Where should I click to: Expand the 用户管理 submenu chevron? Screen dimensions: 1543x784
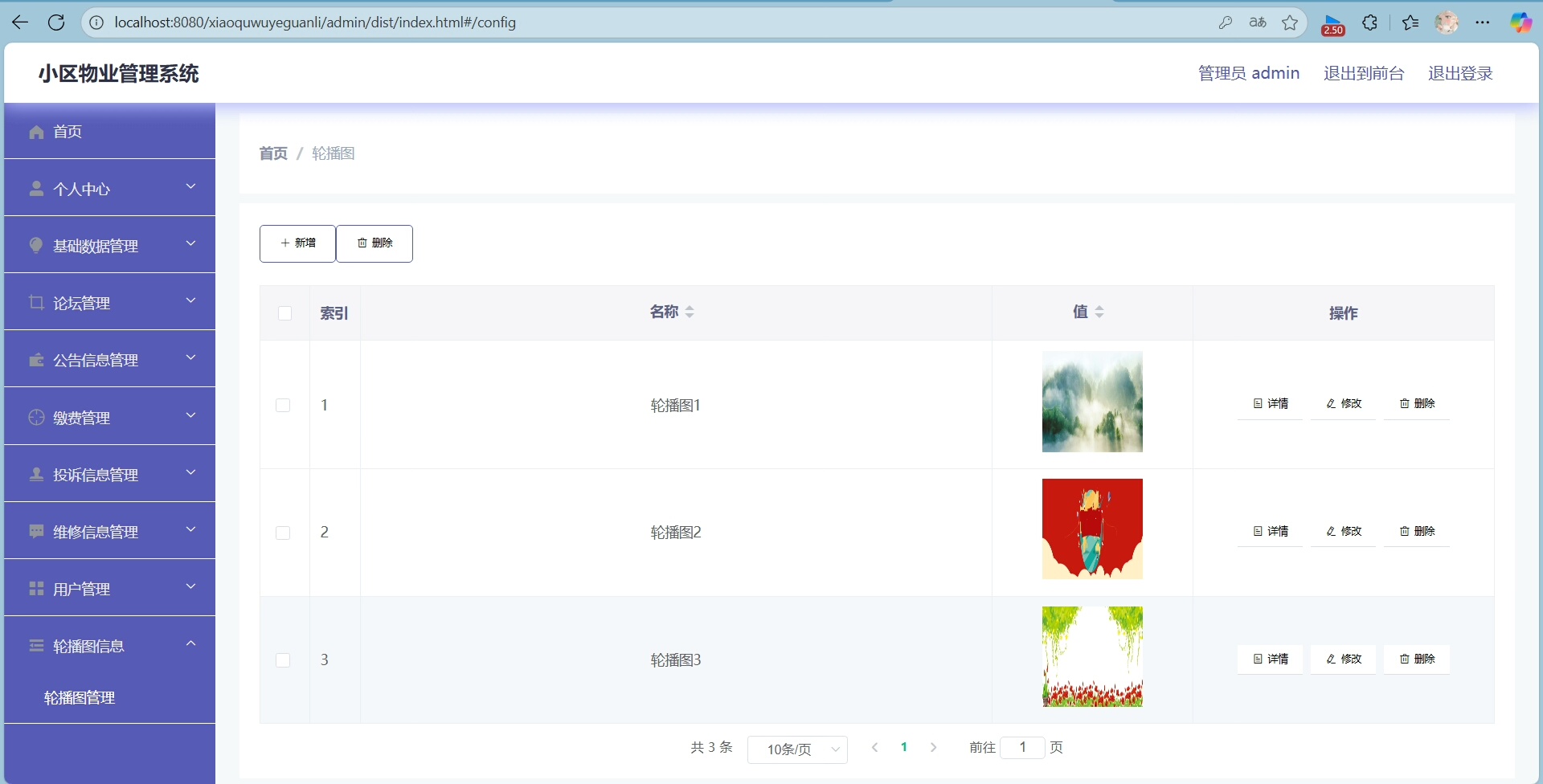coord(191,586)
